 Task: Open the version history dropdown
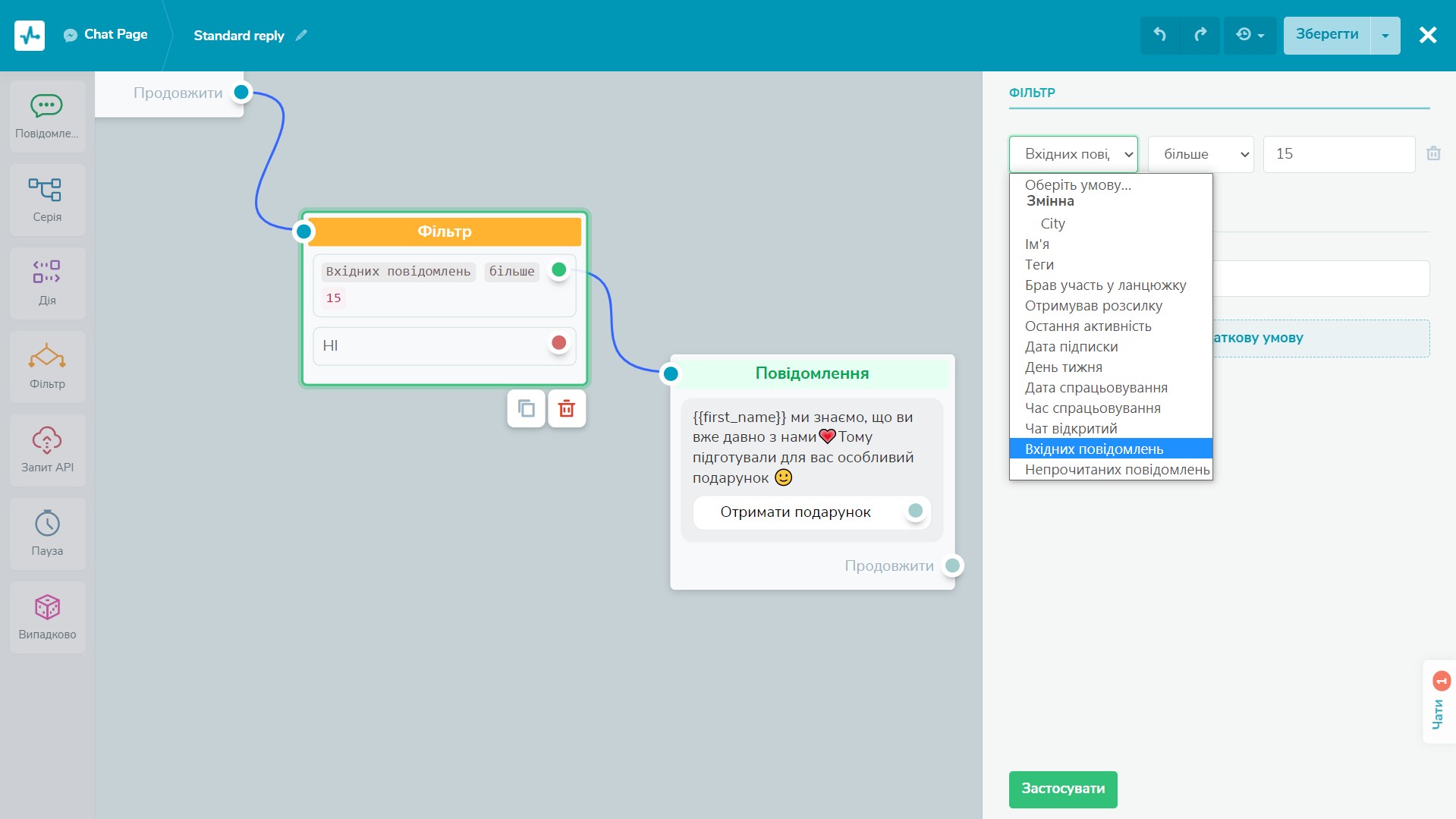(x=1250, y=35)
